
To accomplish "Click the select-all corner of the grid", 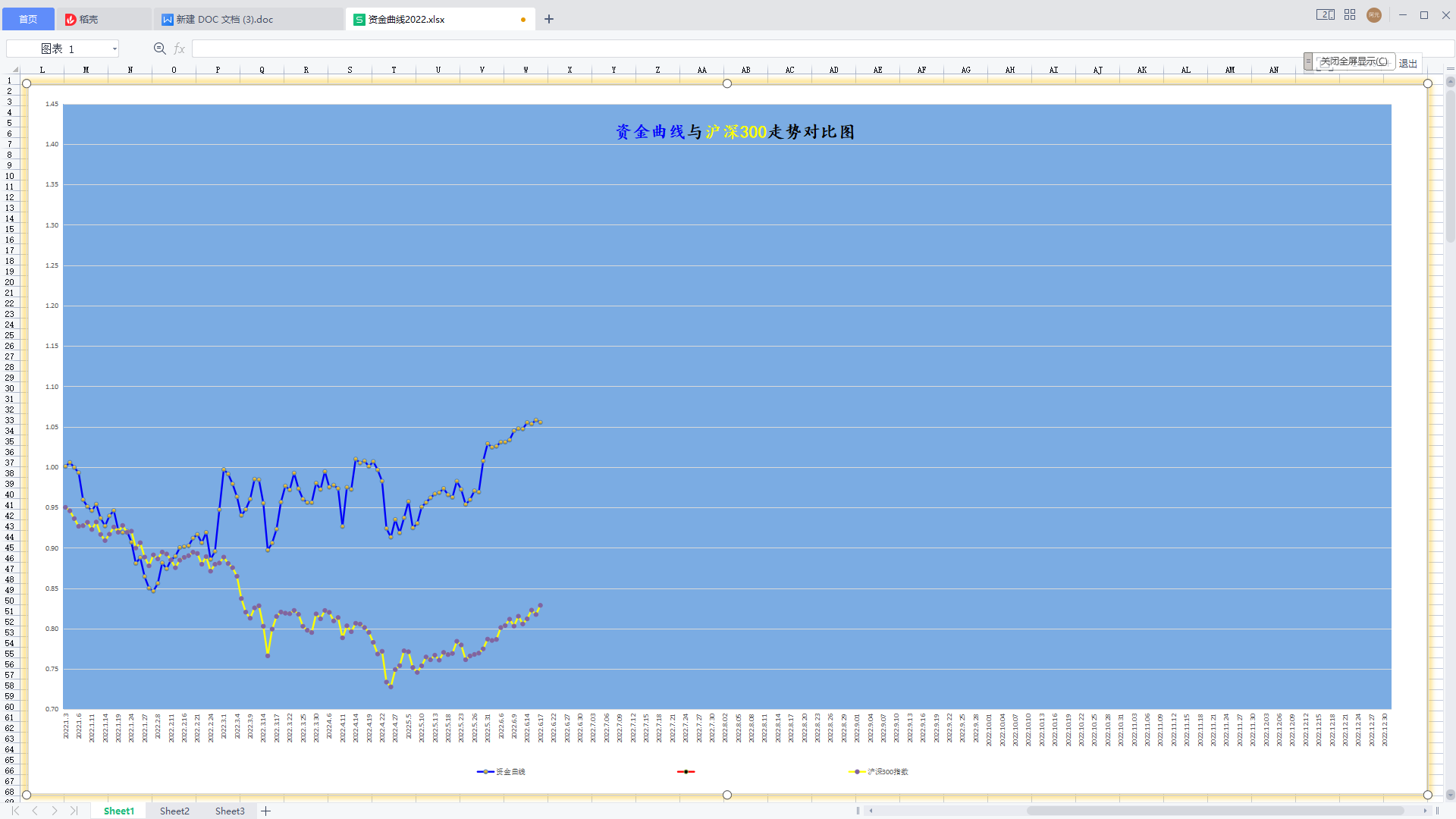I will click(x=14, y=70).
